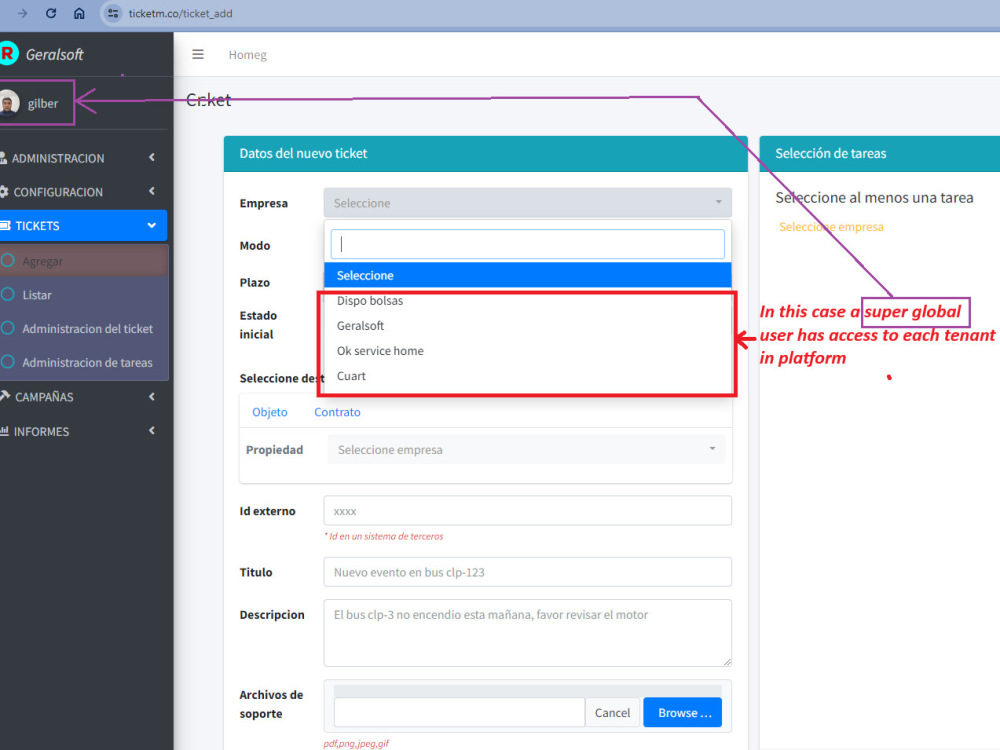The width and height of the screenshot is (1000, 750).
Task: Click into the Descripcion text area
Action: coord(527,633)
